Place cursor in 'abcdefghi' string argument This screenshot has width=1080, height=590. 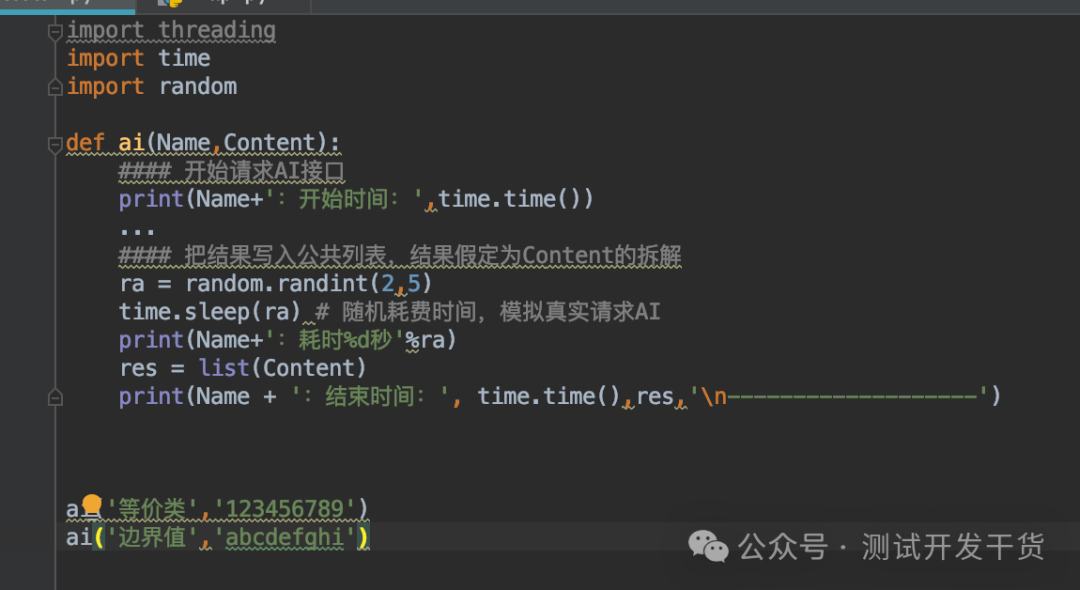click(x=284, y=538)
